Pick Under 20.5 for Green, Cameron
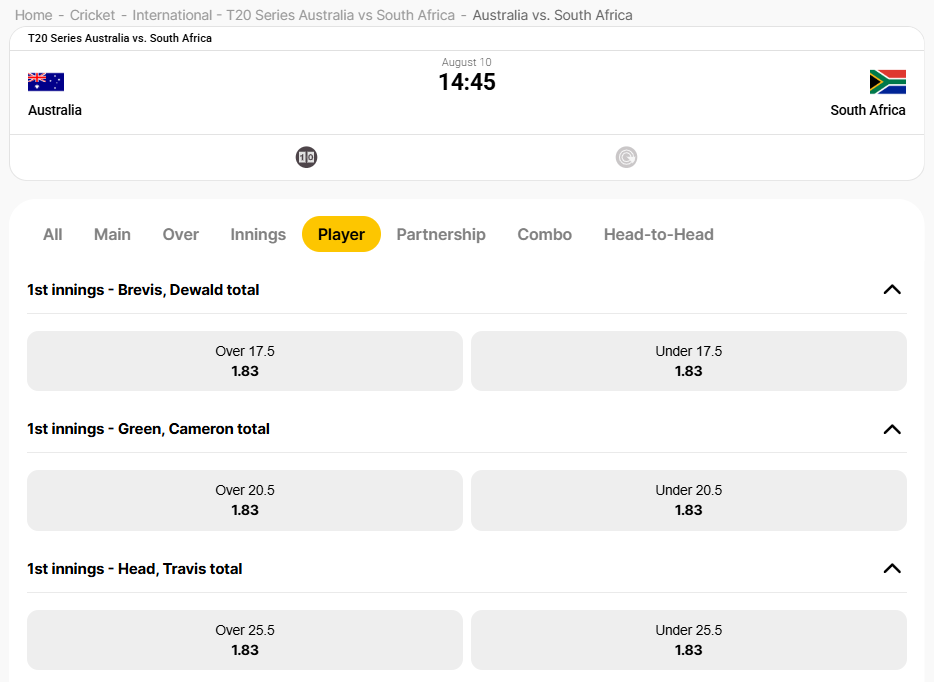The width and height of the screenshot is (934, 682). pos(688,500)
